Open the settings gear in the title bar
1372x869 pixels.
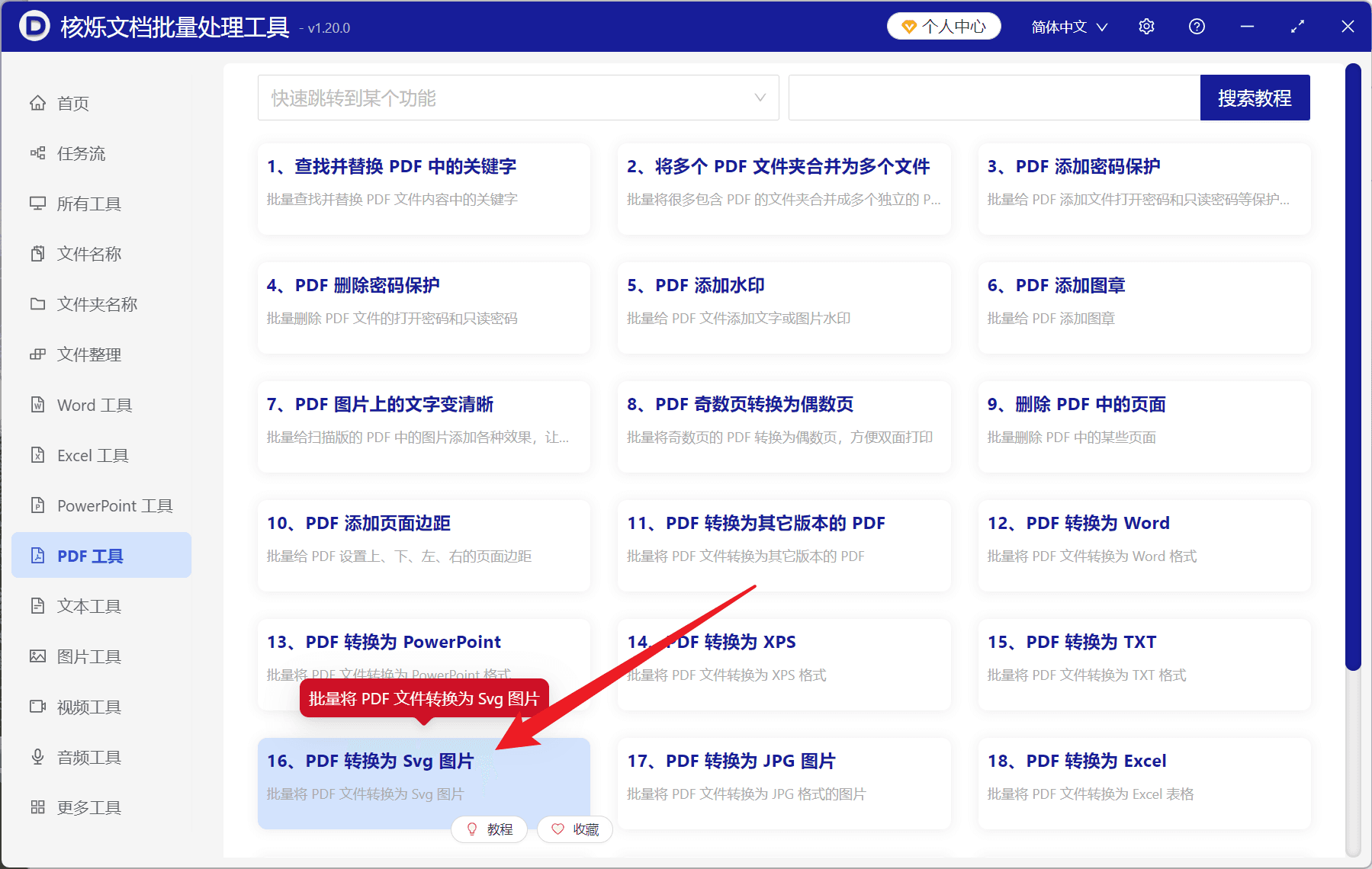(1146, 26)
